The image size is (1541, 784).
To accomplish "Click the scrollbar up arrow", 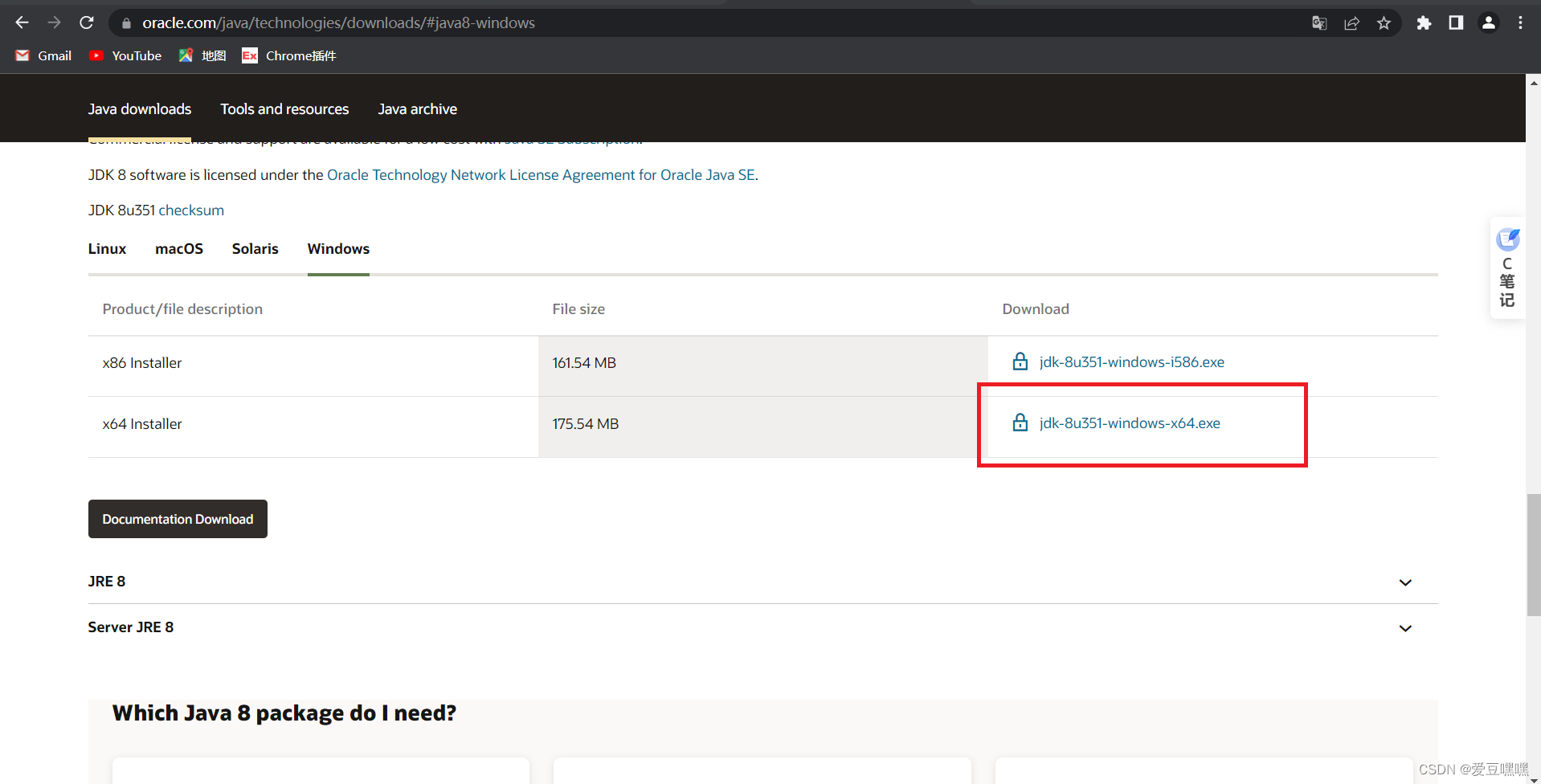I will tap(1534, 82).
